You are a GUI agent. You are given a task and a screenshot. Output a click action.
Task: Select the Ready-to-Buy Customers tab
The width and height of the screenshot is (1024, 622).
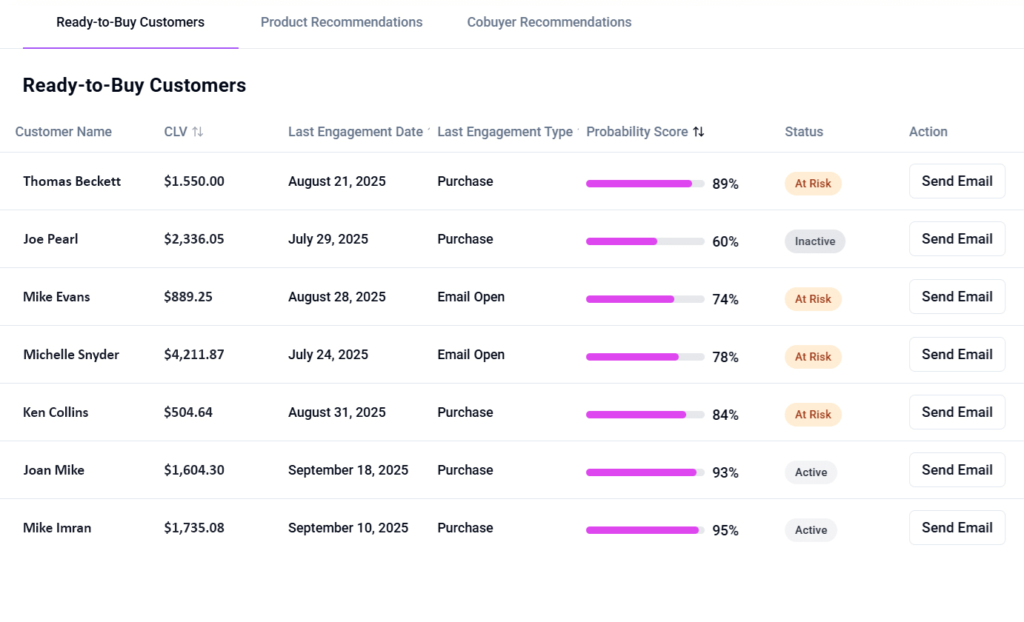tap(130, 22)
